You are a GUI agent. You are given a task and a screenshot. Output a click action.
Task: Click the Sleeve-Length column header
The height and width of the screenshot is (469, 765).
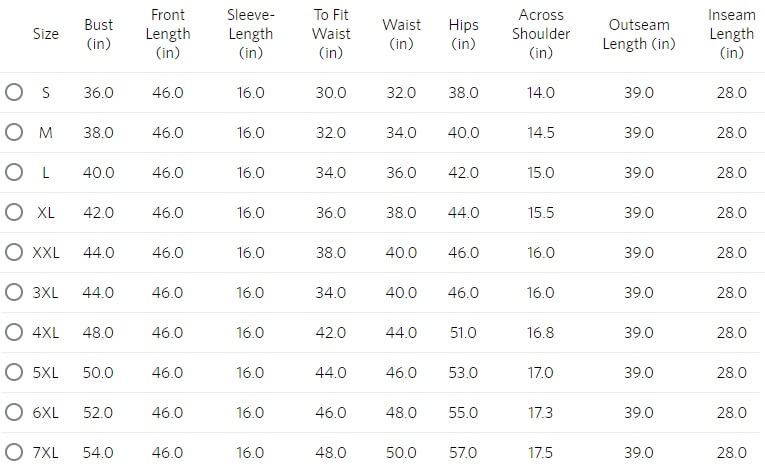(251, 34)
